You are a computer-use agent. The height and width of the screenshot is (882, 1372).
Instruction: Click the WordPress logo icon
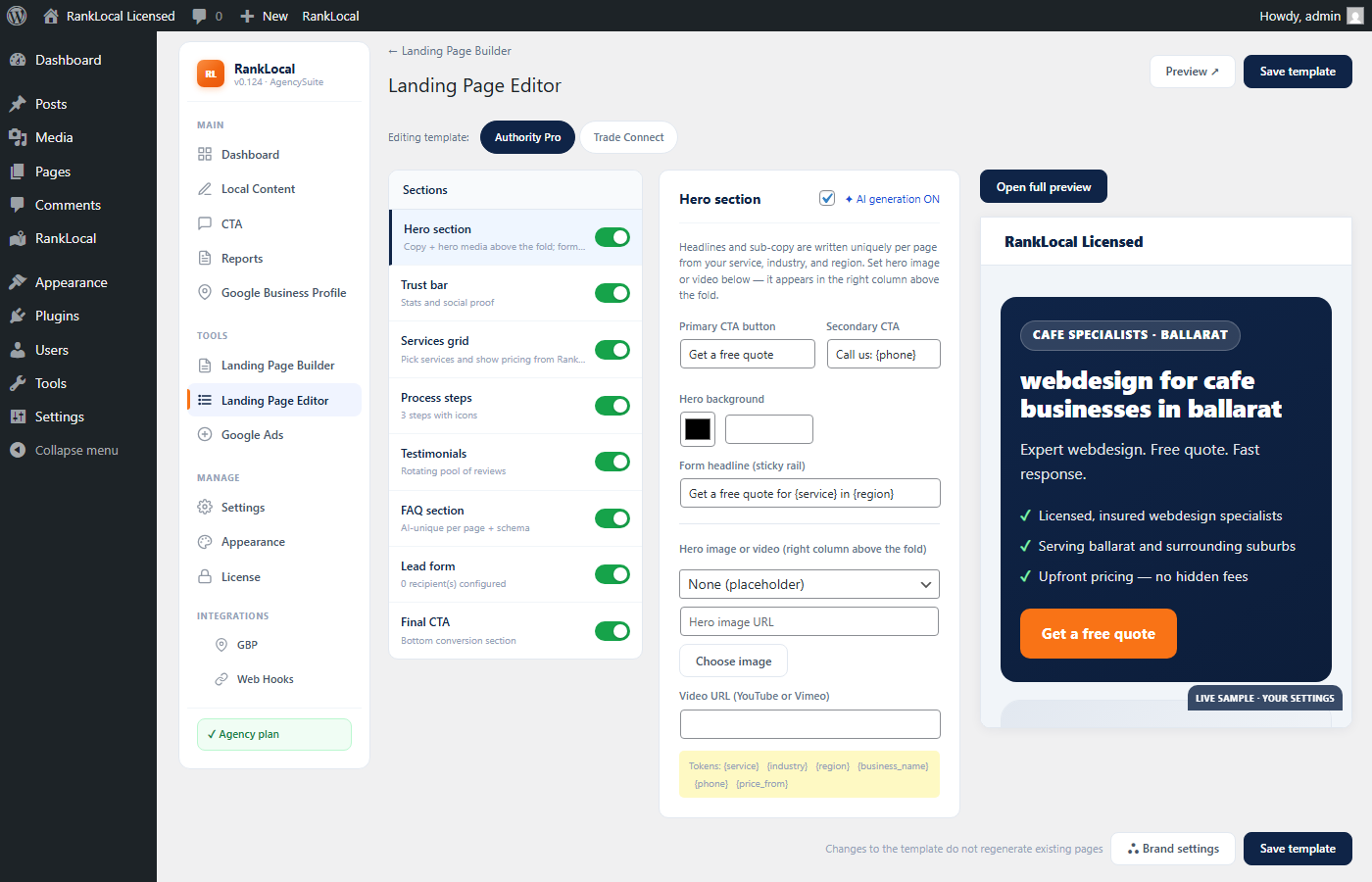pos(17,16)
